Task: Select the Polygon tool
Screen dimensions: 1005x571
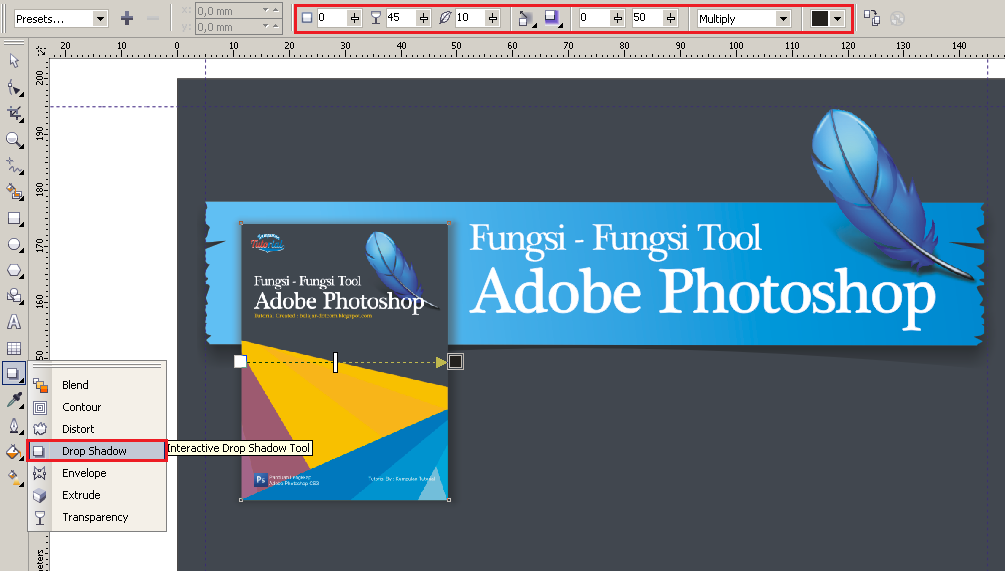Action: tap(14, 271)
